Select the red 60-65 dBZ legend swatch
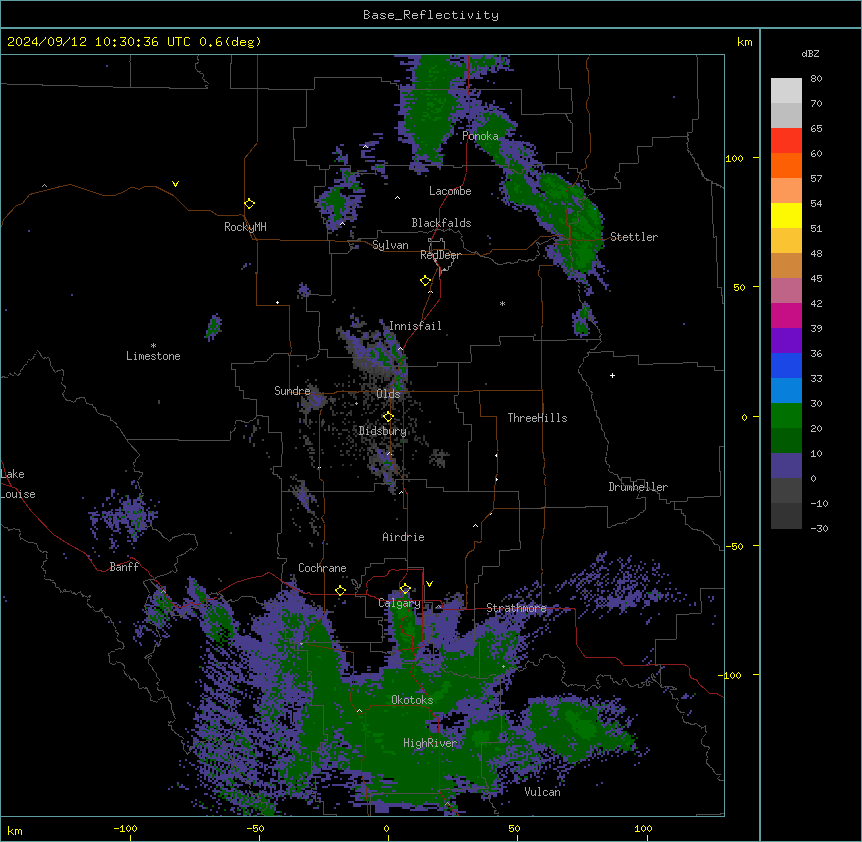 [x=786, y=140]
